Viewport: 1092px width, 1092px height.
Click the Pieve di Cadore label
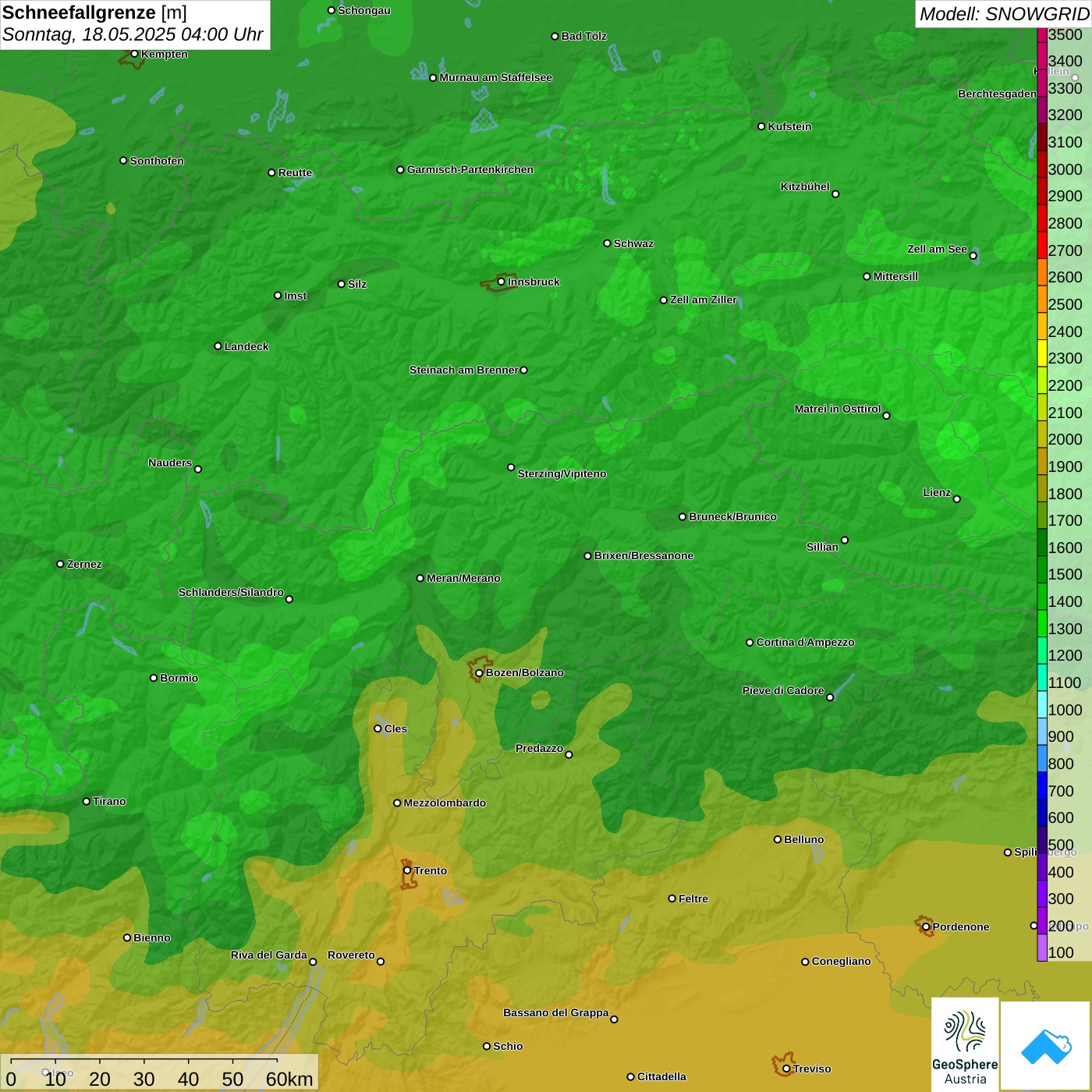click(x=783, y=690)
